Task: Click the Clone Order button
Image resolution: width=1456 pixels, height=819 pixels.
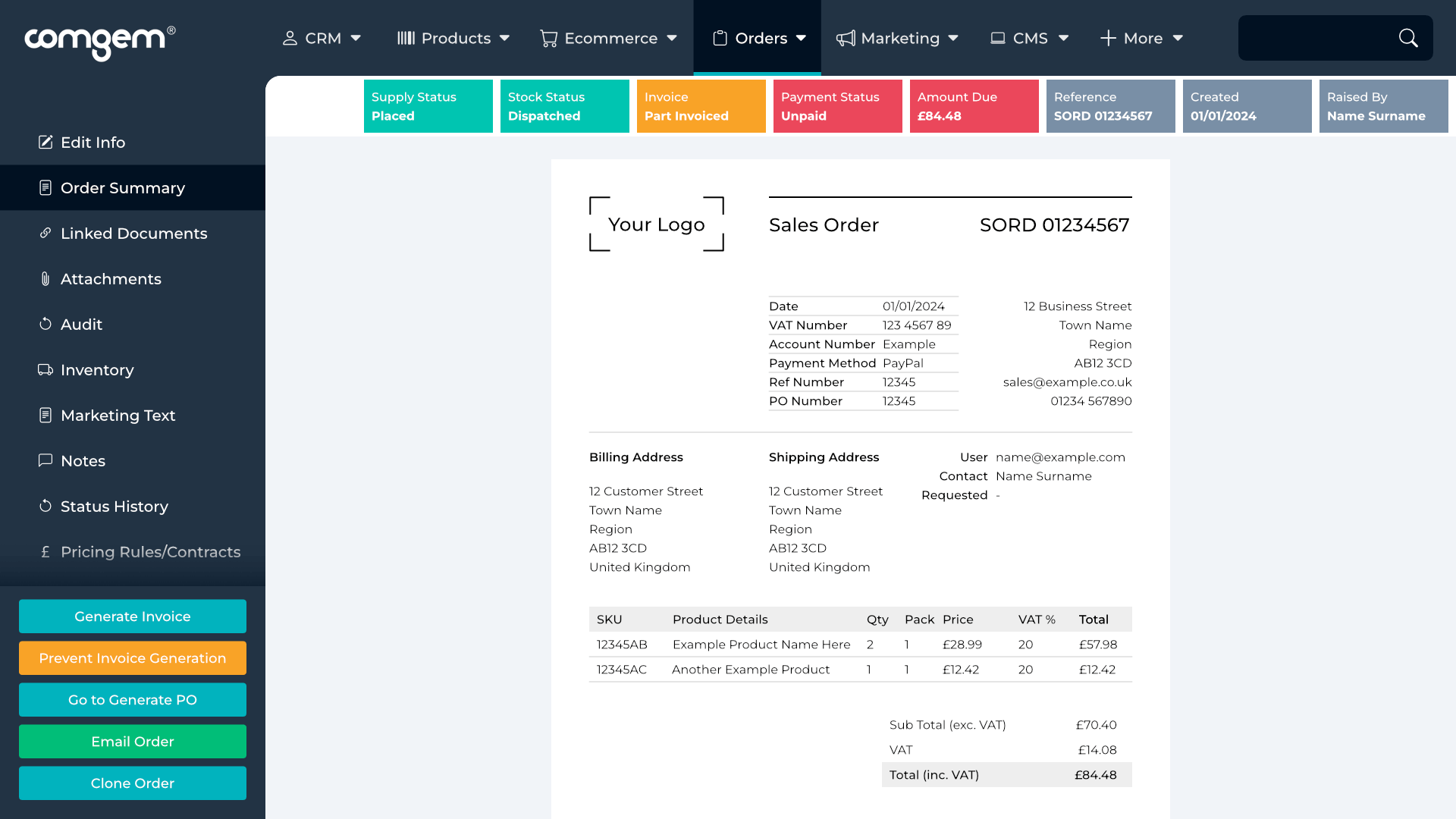Action: [x=132, y=783]
